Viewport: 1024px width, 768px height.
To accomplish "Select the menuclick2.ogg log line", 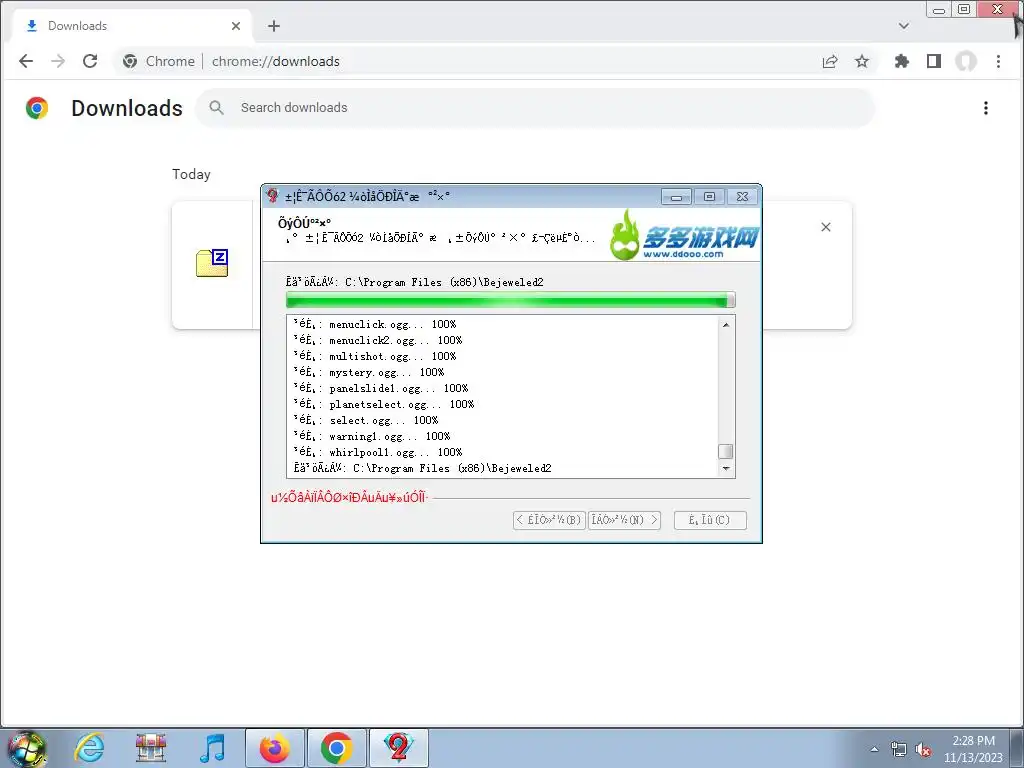I will (x=377, y=340).
